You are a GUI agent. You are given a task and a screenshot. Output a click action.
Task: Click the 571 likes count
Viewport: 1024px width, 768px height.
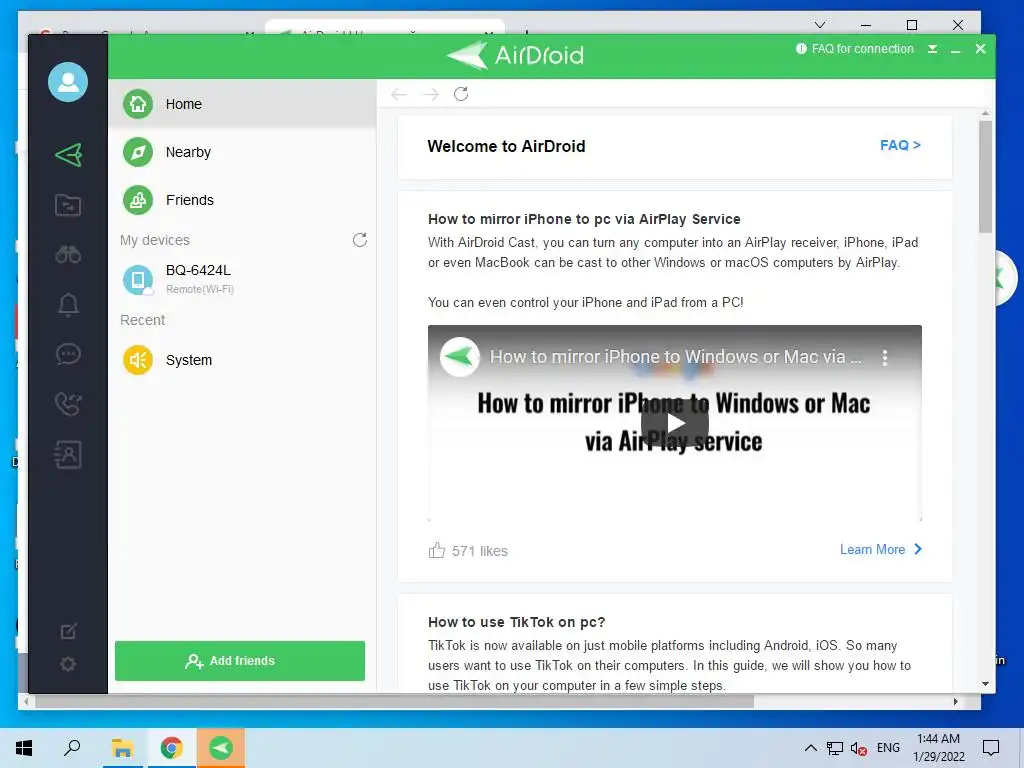point(479,551)
